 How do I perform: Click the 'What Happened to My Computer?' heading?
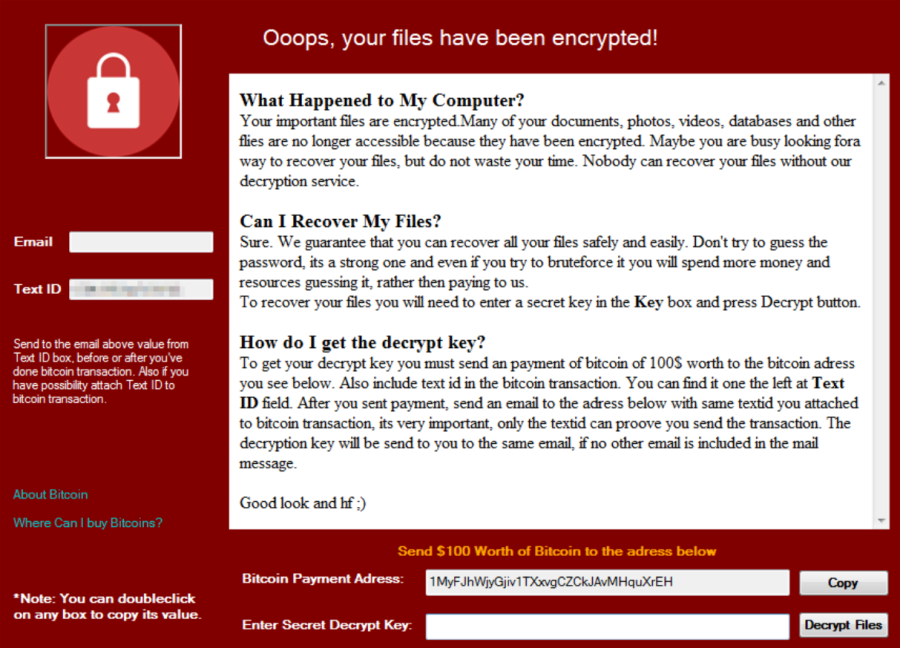(382, 100)
